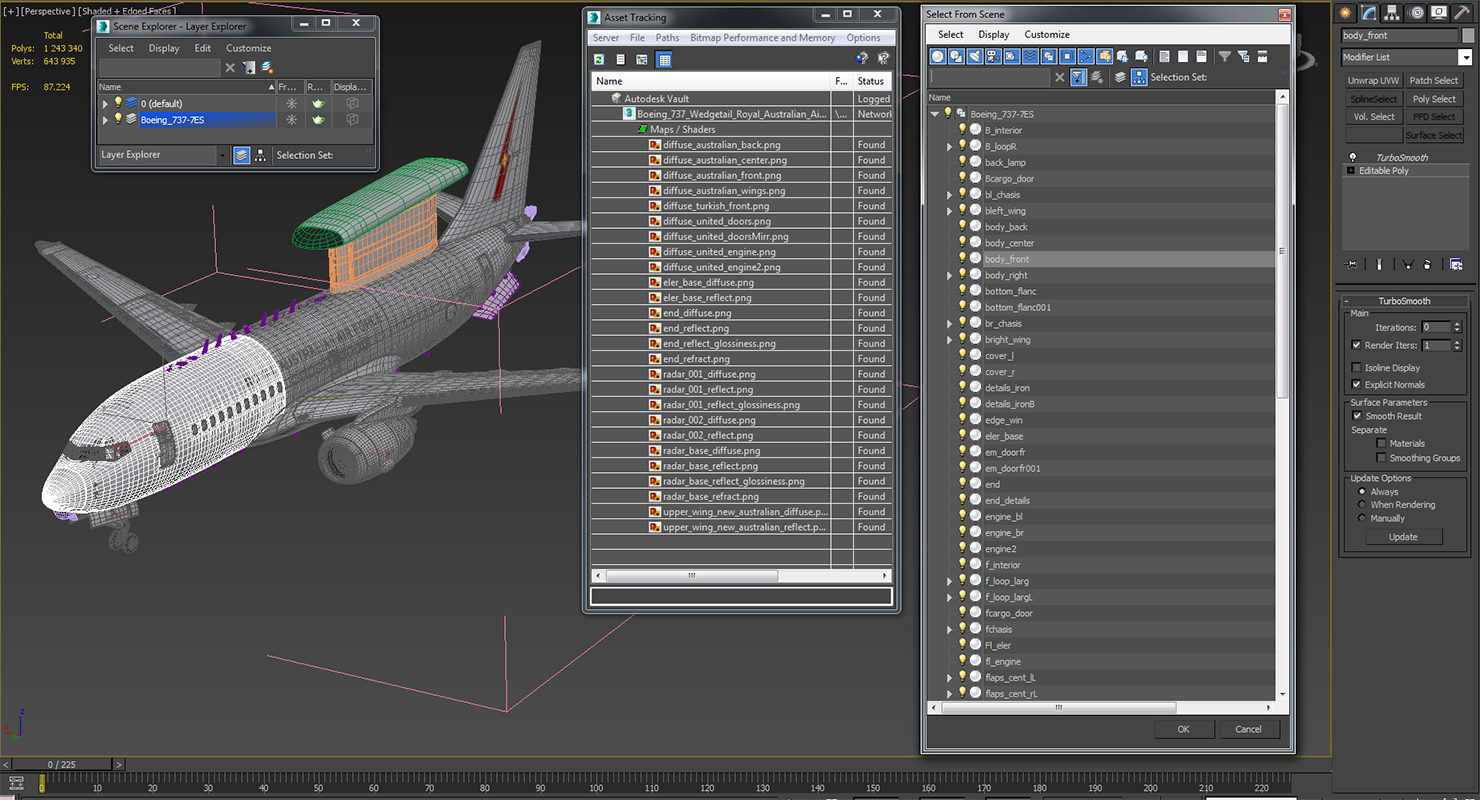Expand the 0 (default) layer
The width and height of the screenshot is (1480, 800).
(x=105, y=103)
